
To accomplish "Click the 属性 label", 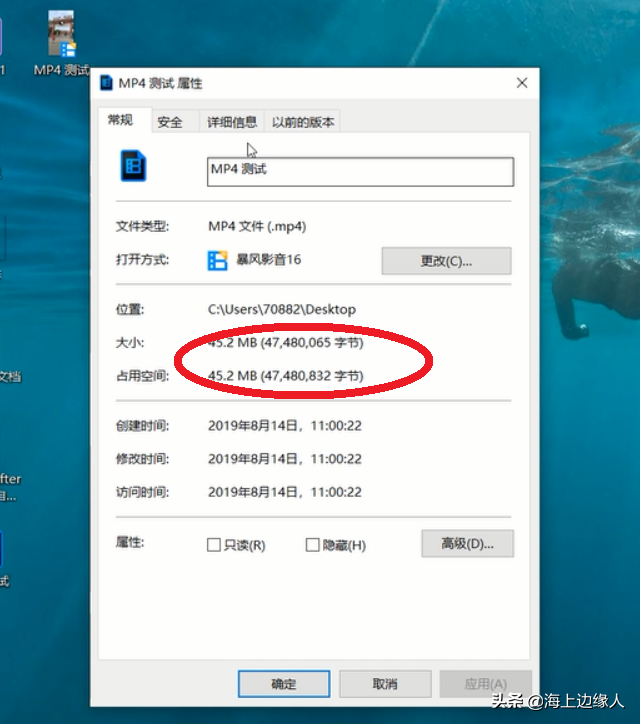I will (130, 542).
